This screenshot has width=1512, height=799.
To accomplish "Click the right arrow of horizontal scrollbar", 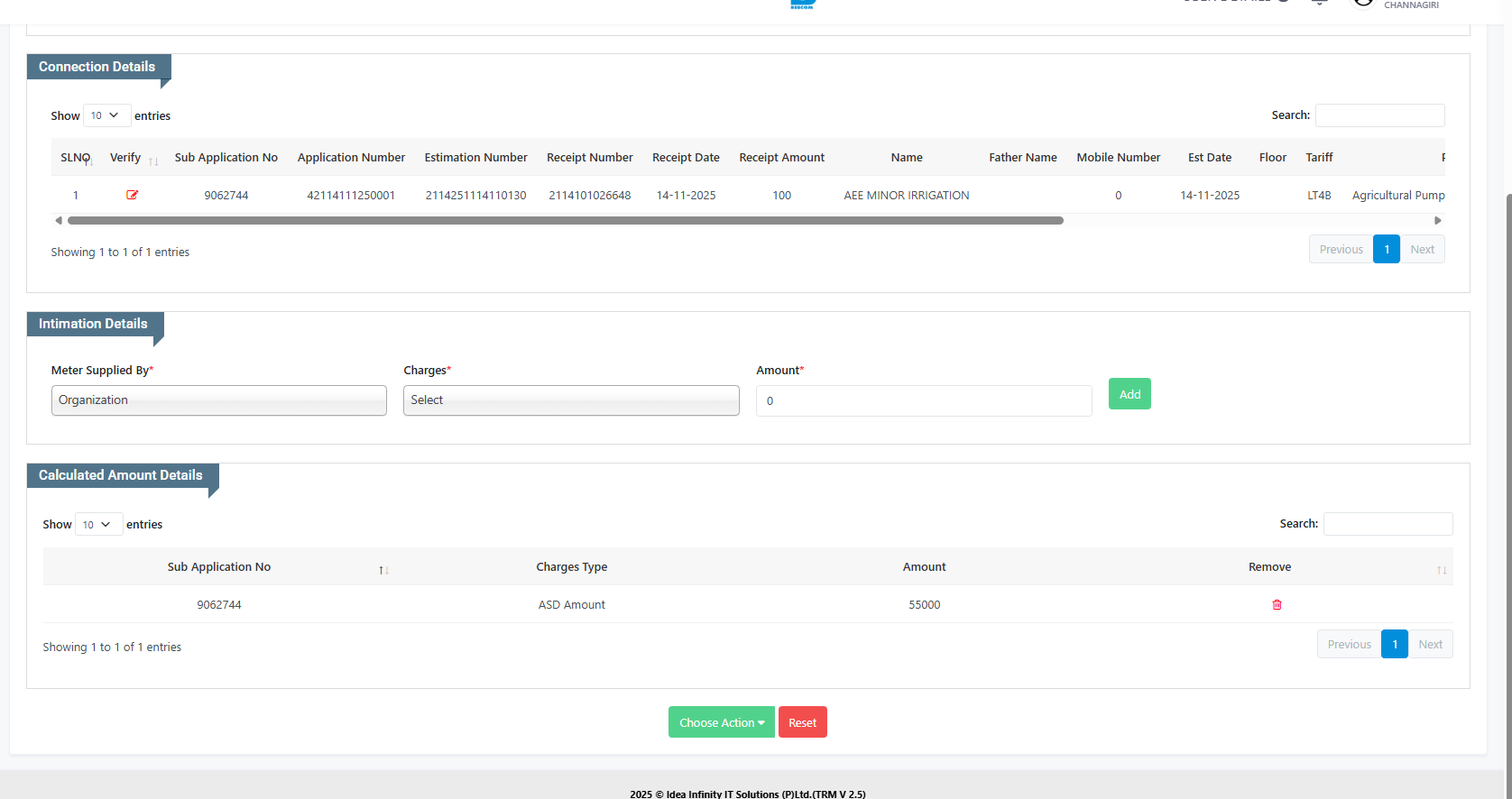I will pyautogui.click(x=1437, y=220).
